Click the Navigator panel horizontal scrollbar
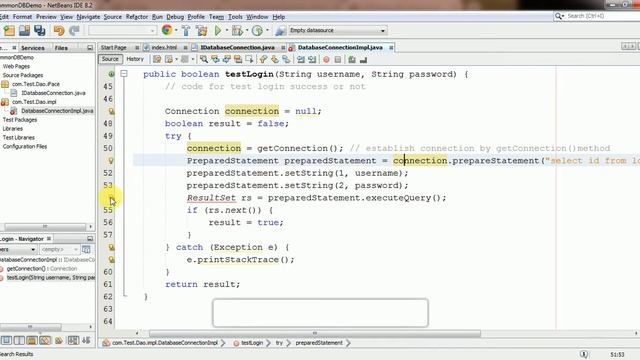 coord(31,327)
